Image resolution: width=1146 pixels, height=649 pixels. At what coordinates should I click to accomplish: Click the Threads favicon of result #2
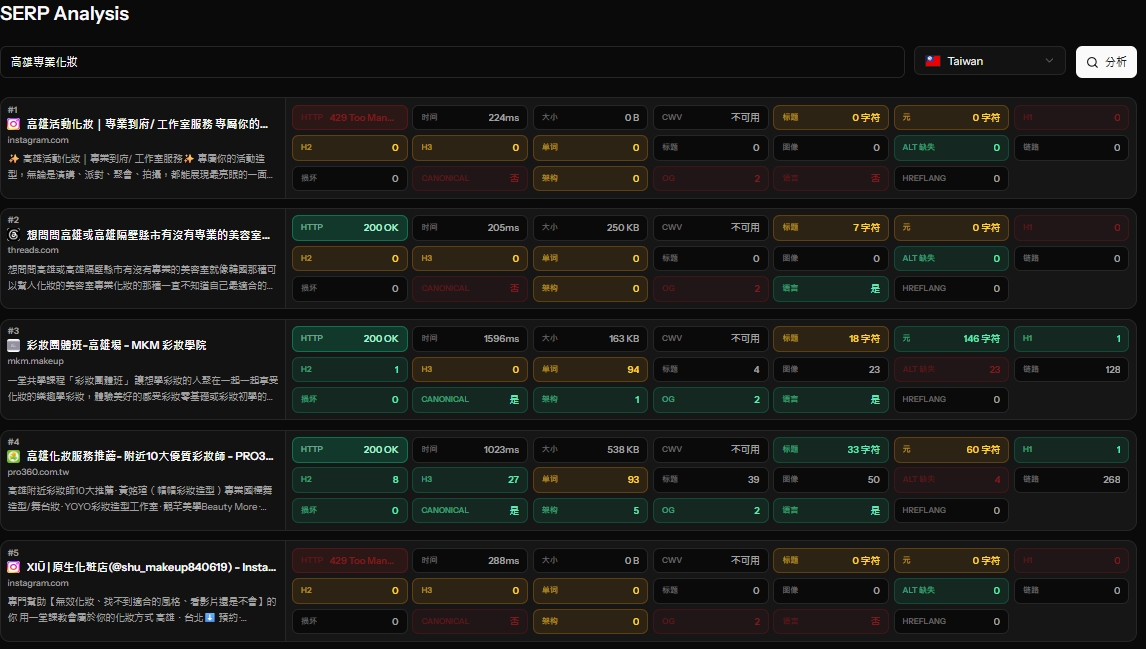13,235
